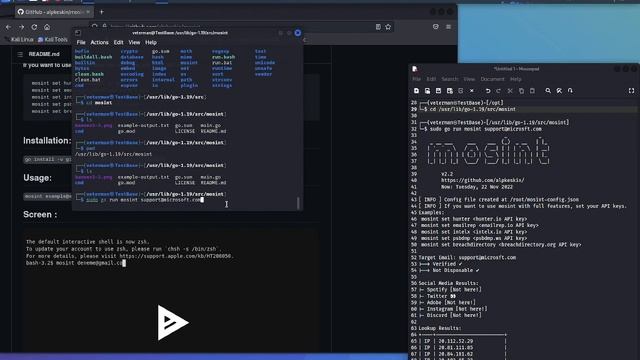Toggle reader view in browser address bar
This screenshot has width=640, height=360.
pos(378,27)
